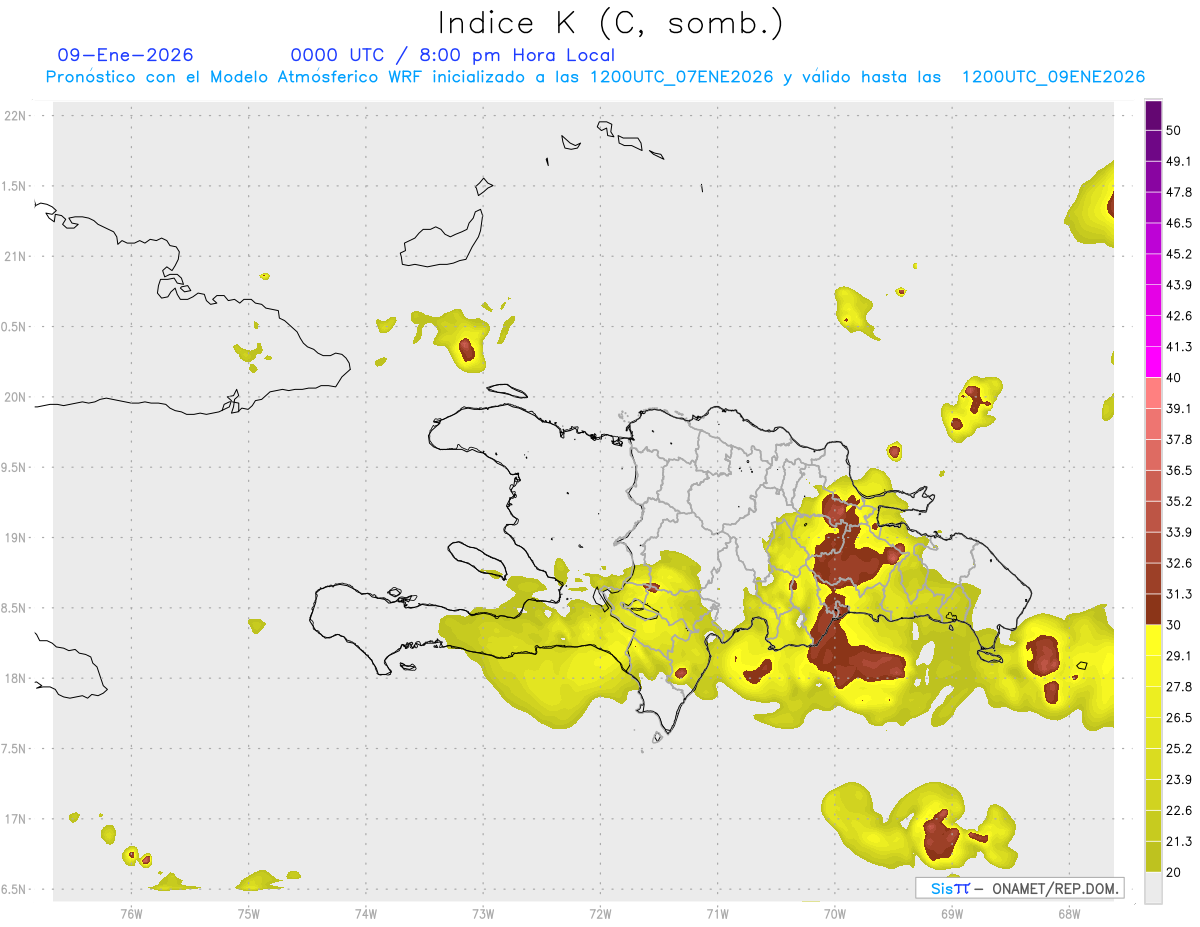The image size is (1200, 927).
Task: Click the 68W longitude axis label
Action: pos(1069,913)
